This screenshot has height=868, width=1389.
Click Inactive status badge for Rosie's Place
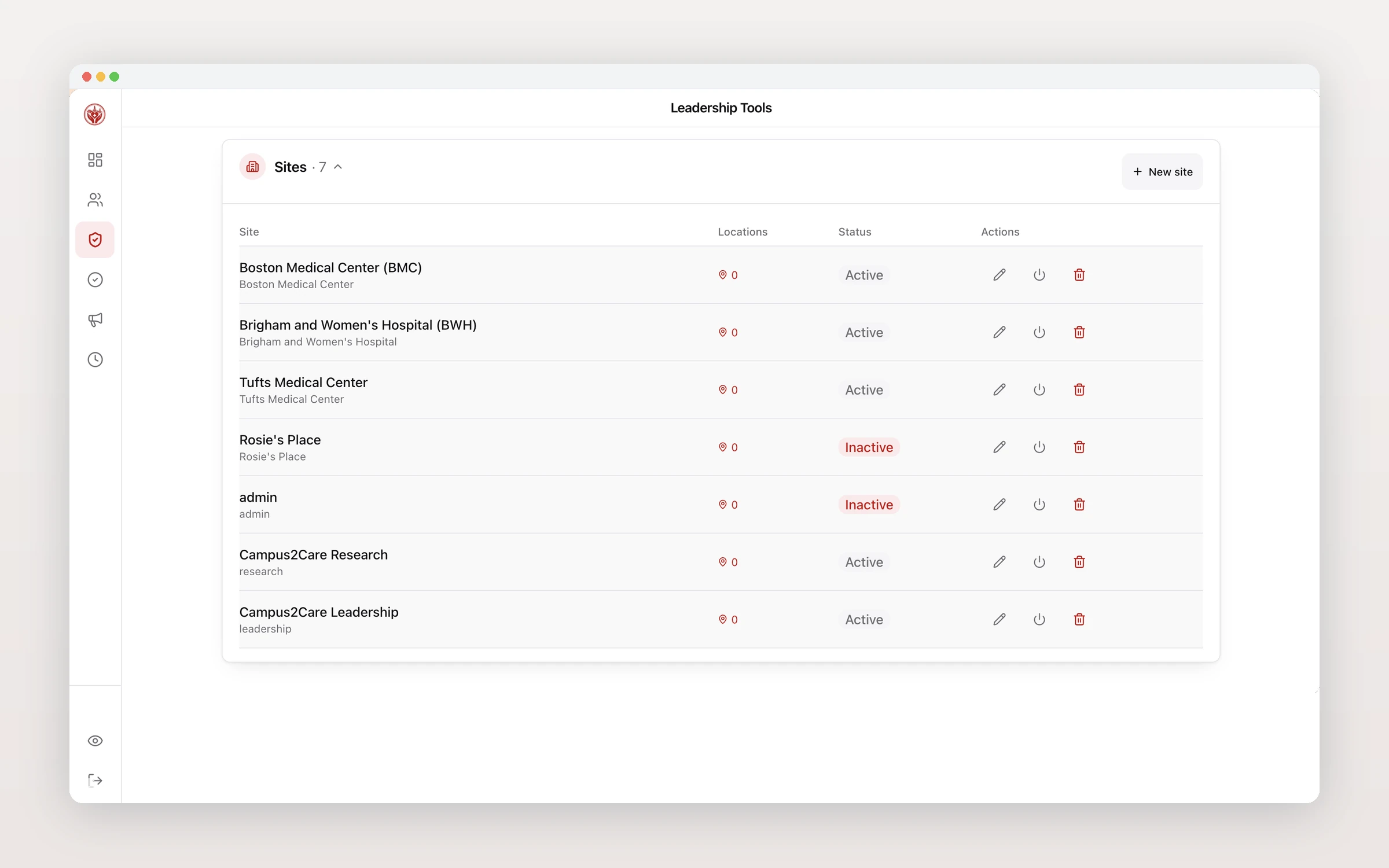(x=869, y=447)
